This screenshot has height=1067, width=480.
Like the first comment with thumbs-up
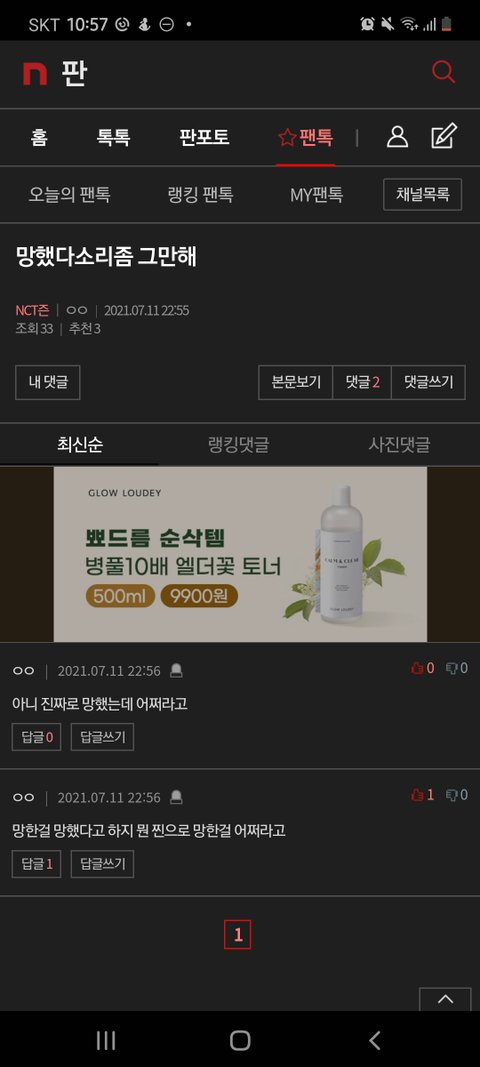(x=417, y=668)
